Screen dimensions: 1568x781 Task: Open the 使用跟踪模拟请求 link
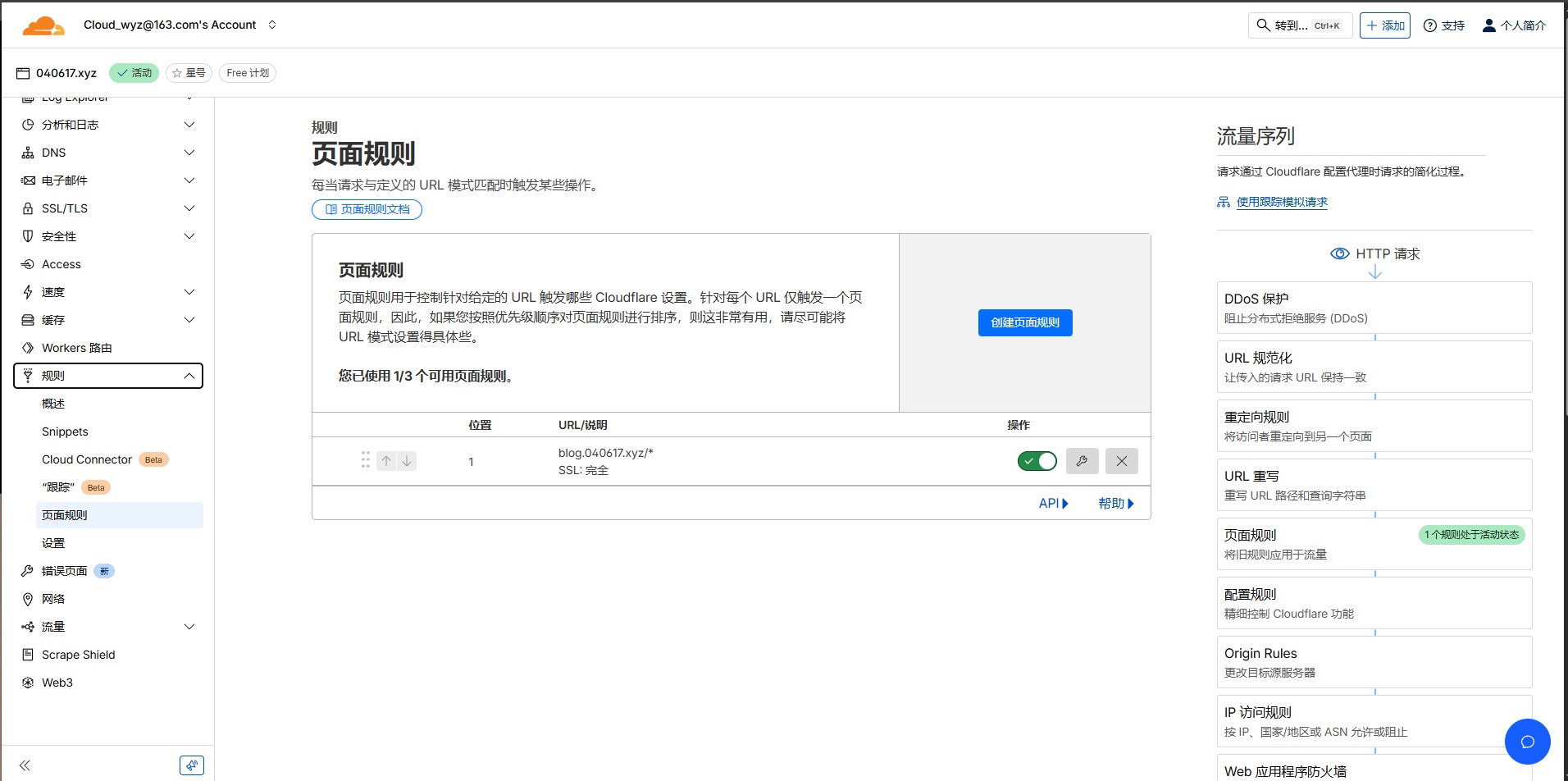point(1283,202)
